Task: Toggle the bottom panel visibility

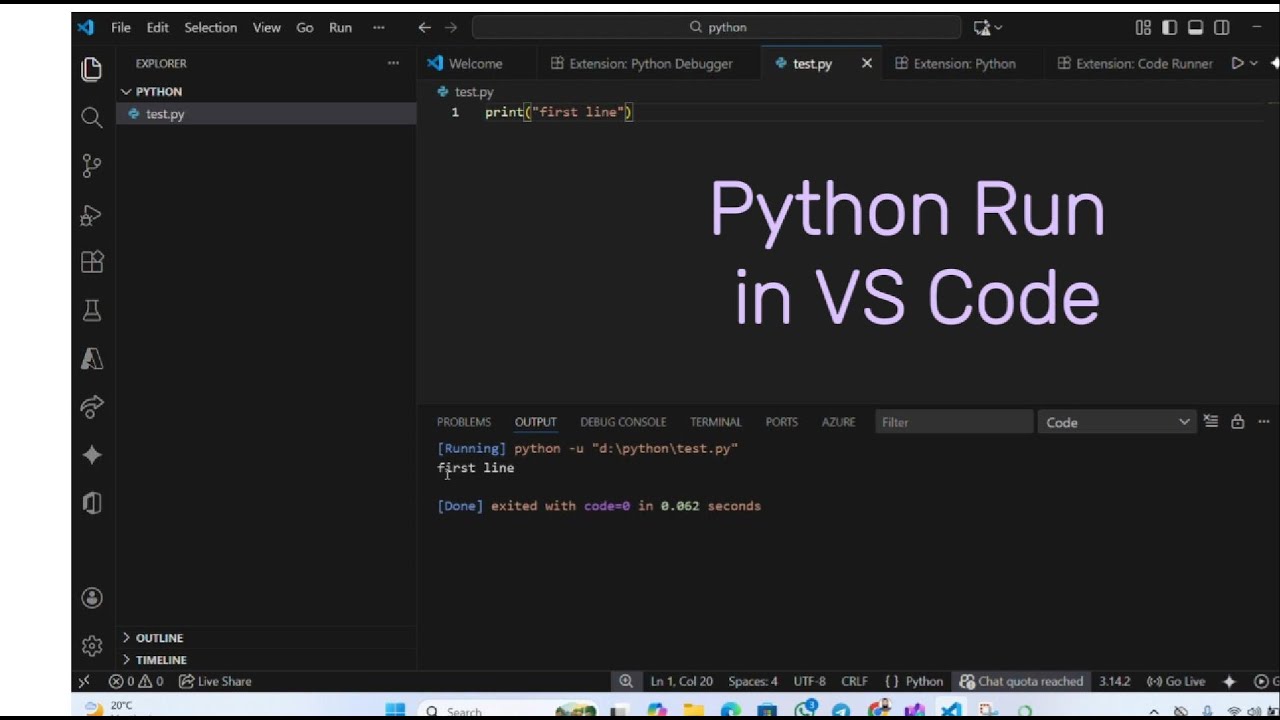Action: (x=1195, y=28)
